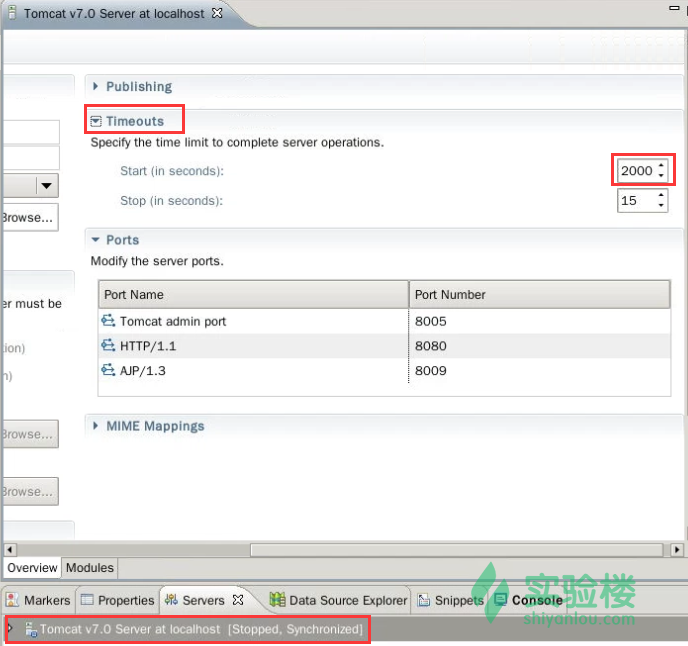Open the Console view tab
The image size is (688, 646).
point(528,600)
